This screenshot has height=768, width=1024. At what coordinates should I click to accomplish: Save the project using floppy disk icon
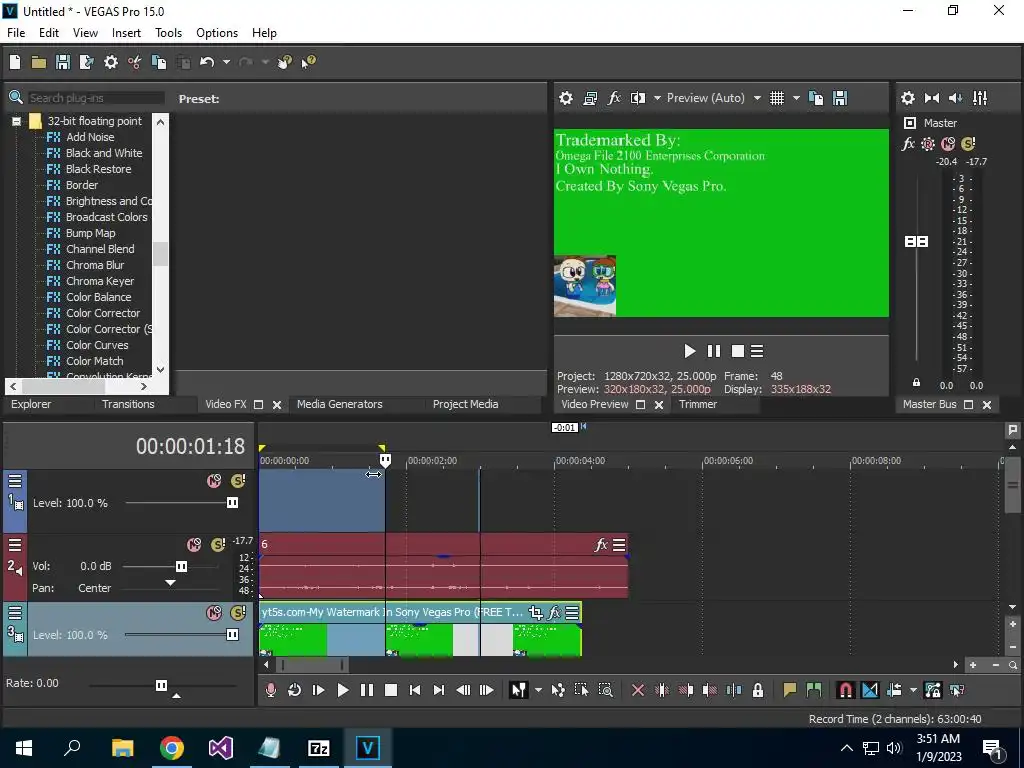pos(63,62)
